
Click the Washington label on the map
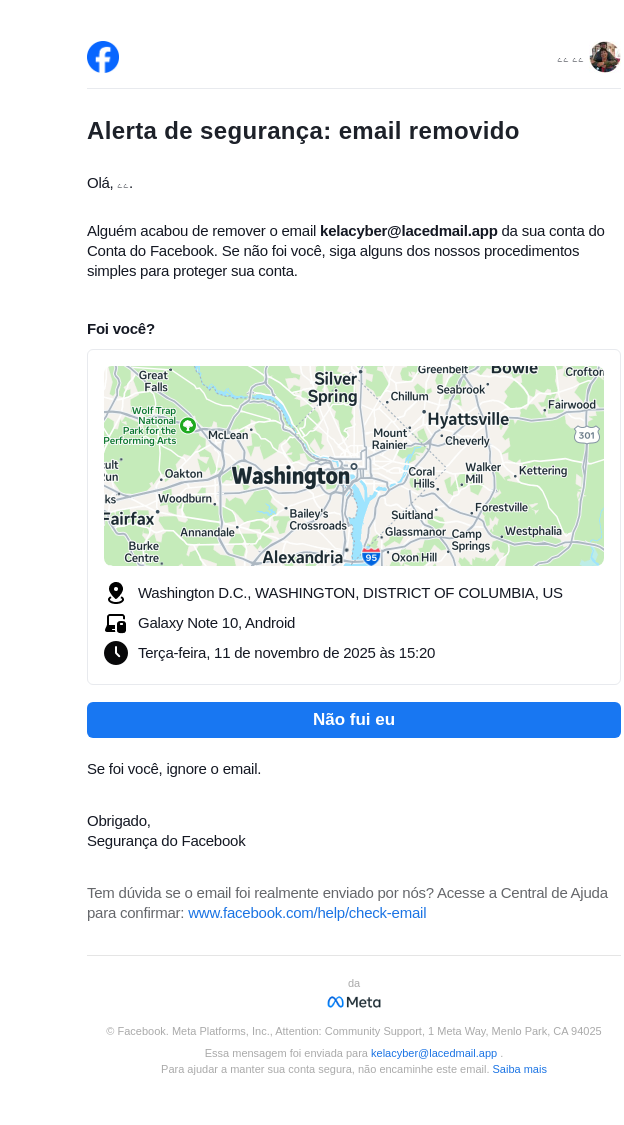[291, 476]
